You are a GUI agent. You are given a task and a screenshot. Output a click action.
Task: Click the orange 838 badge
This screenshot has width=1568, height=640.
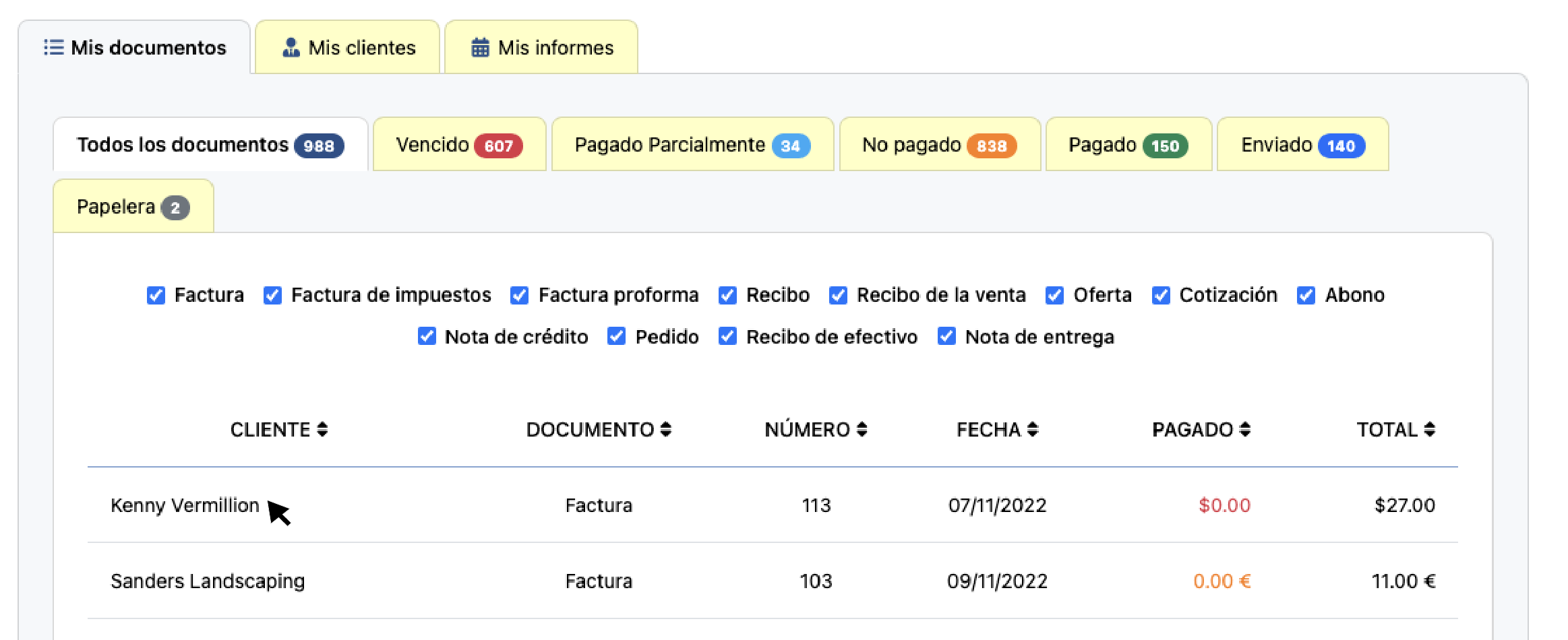tap(992, 146)
